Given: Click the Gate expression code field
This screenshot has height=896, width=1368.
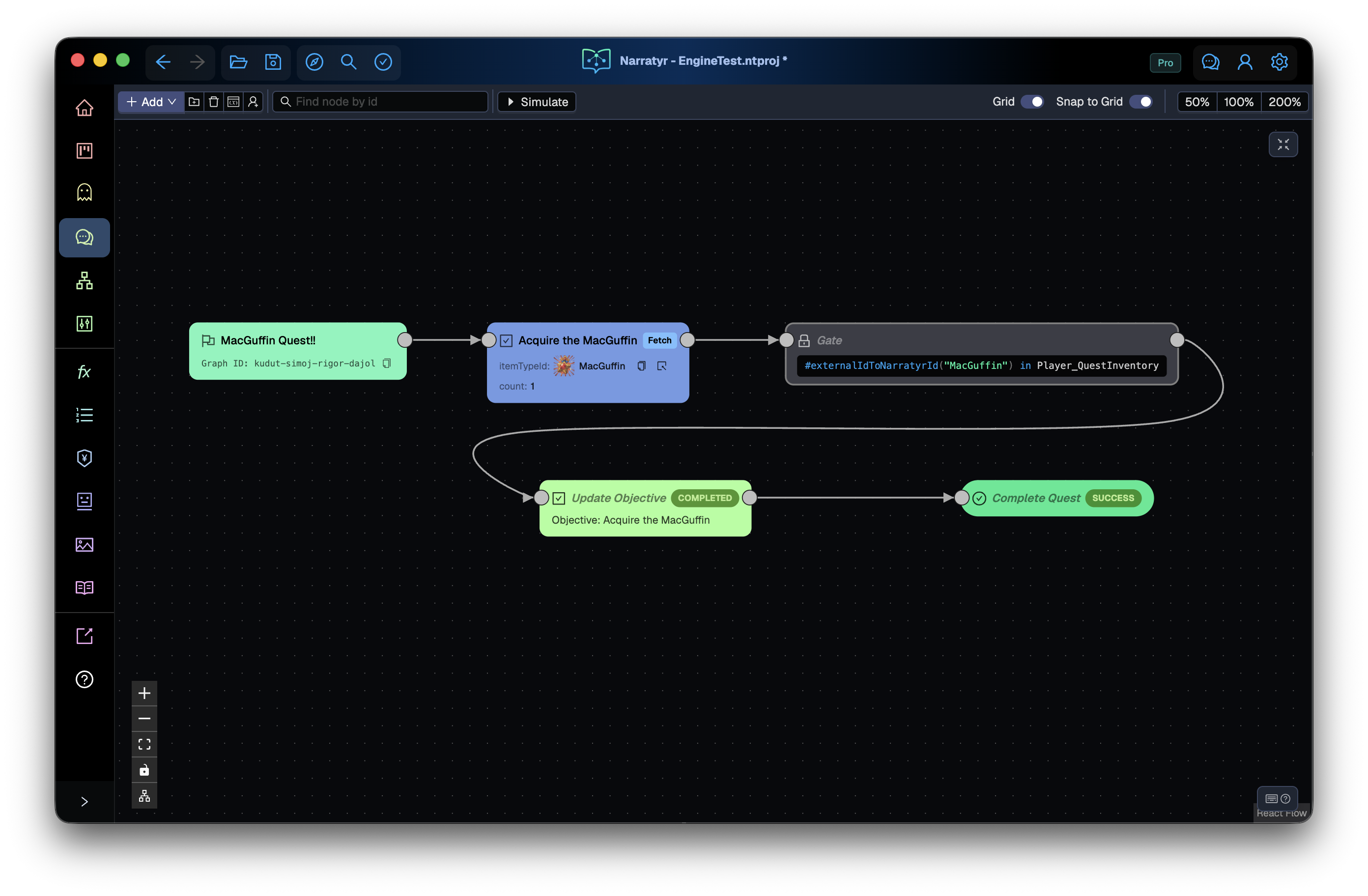Looking at the screenshot, I should (x=982, y=365).
